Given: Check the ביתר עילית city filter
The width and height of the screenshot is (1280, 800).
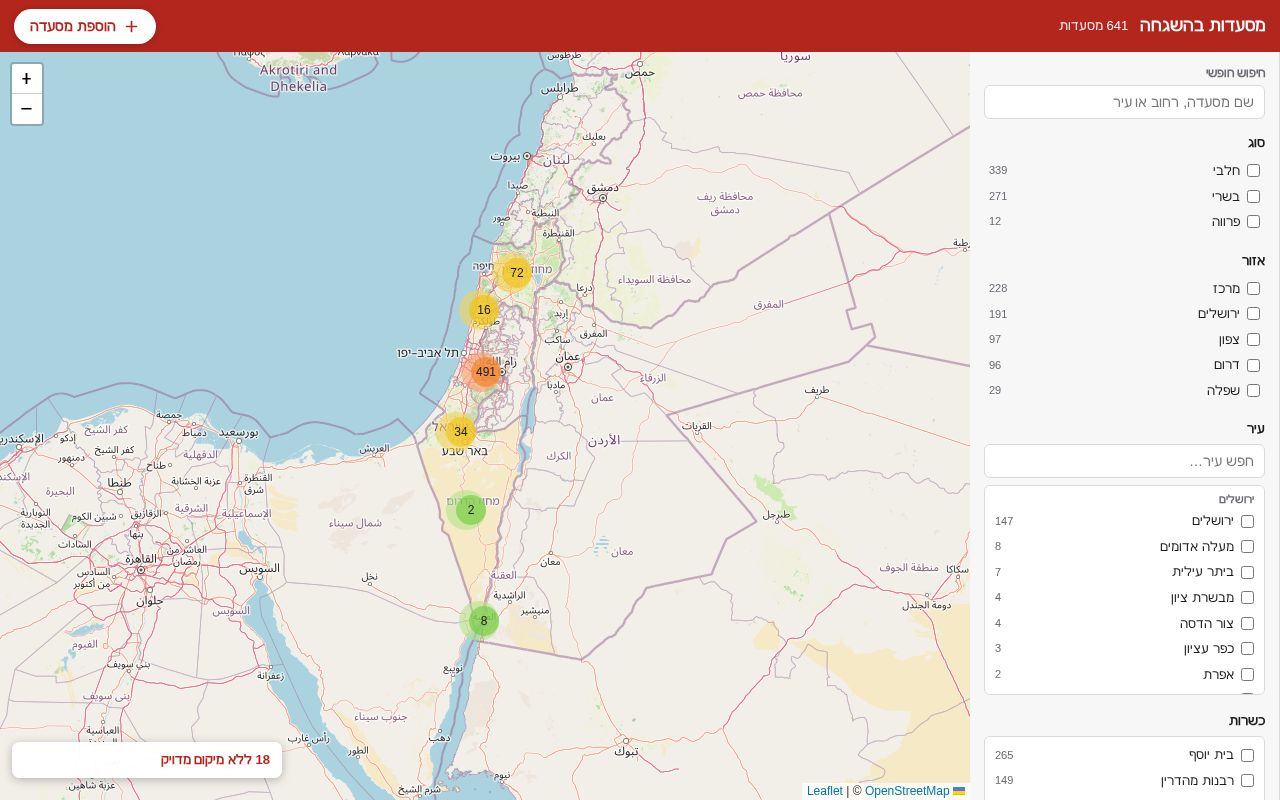Looking at the screenshot, I should 1247,572.
